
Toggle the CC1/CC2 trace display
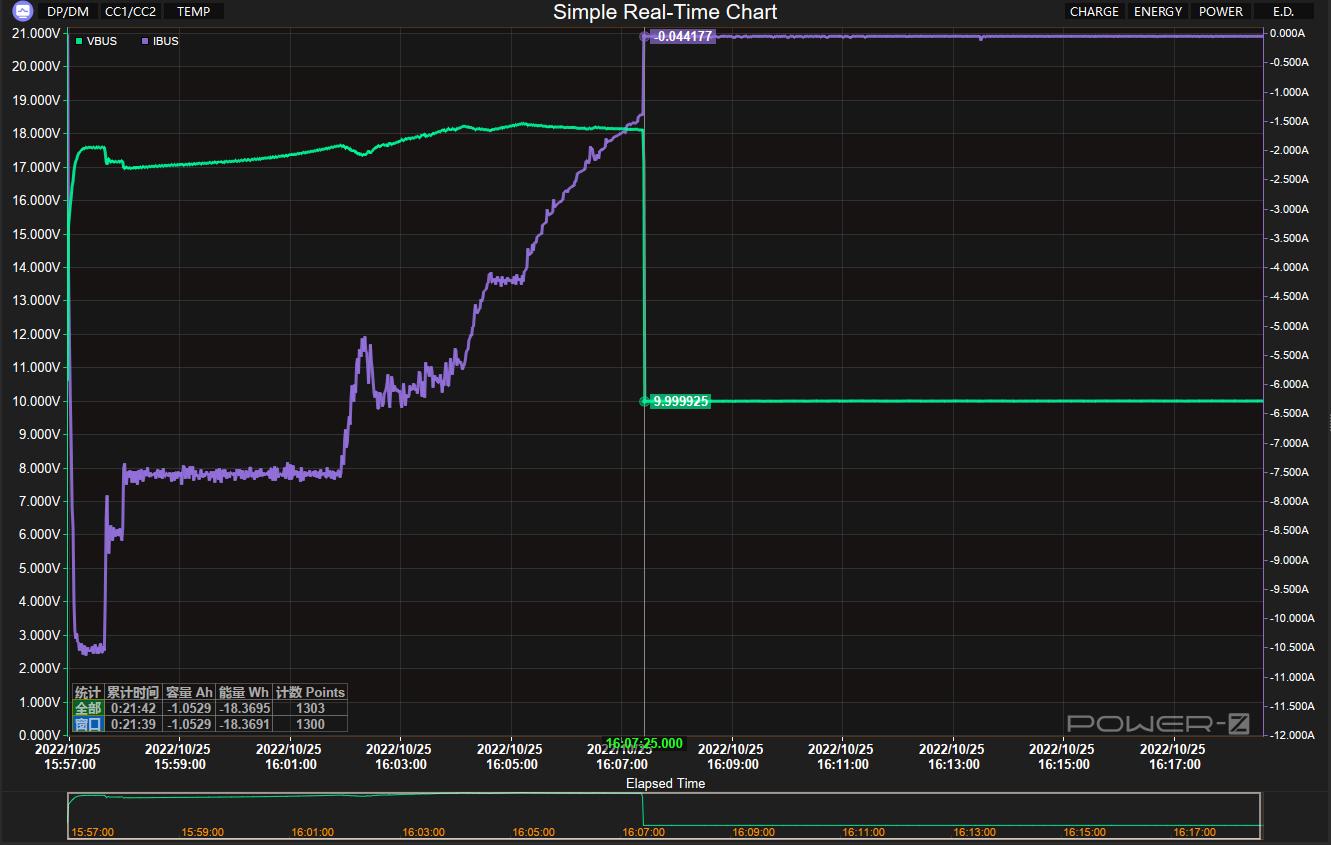130,12
